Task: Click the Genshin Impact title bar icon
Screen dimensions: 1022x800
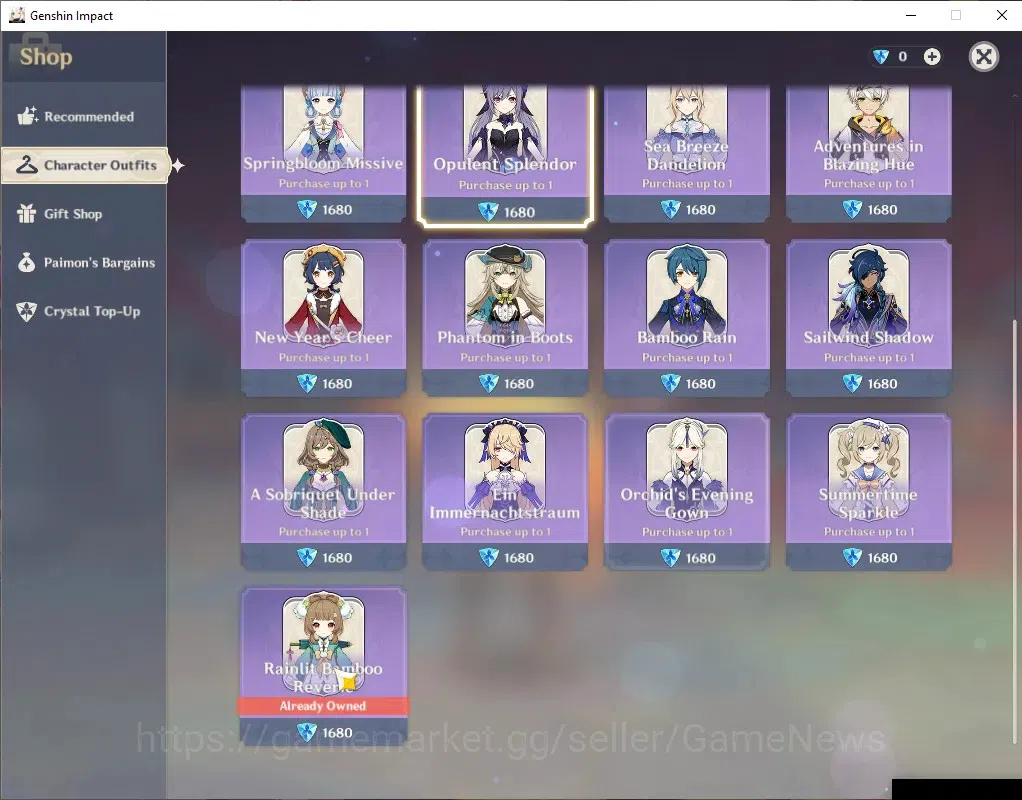Action: pos(16,15)
